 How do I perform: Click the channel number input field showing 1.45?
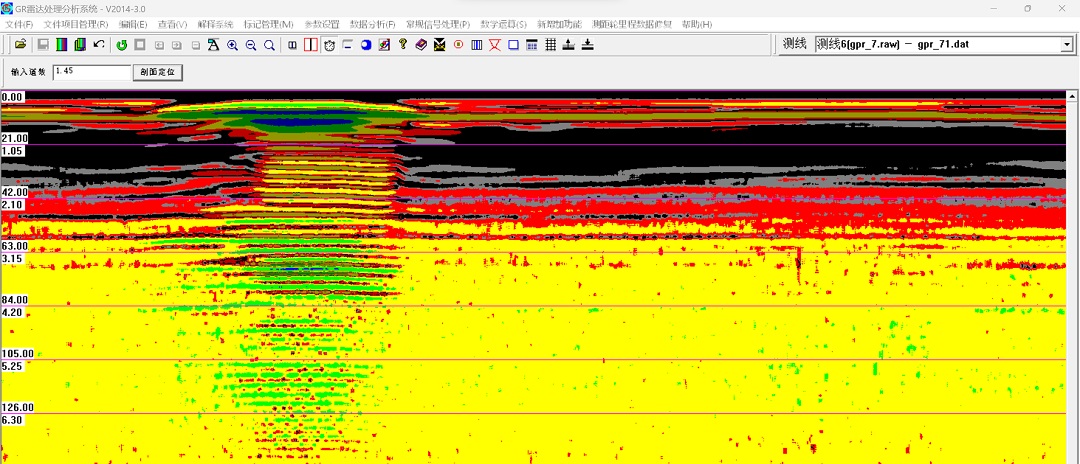(91, 72)
